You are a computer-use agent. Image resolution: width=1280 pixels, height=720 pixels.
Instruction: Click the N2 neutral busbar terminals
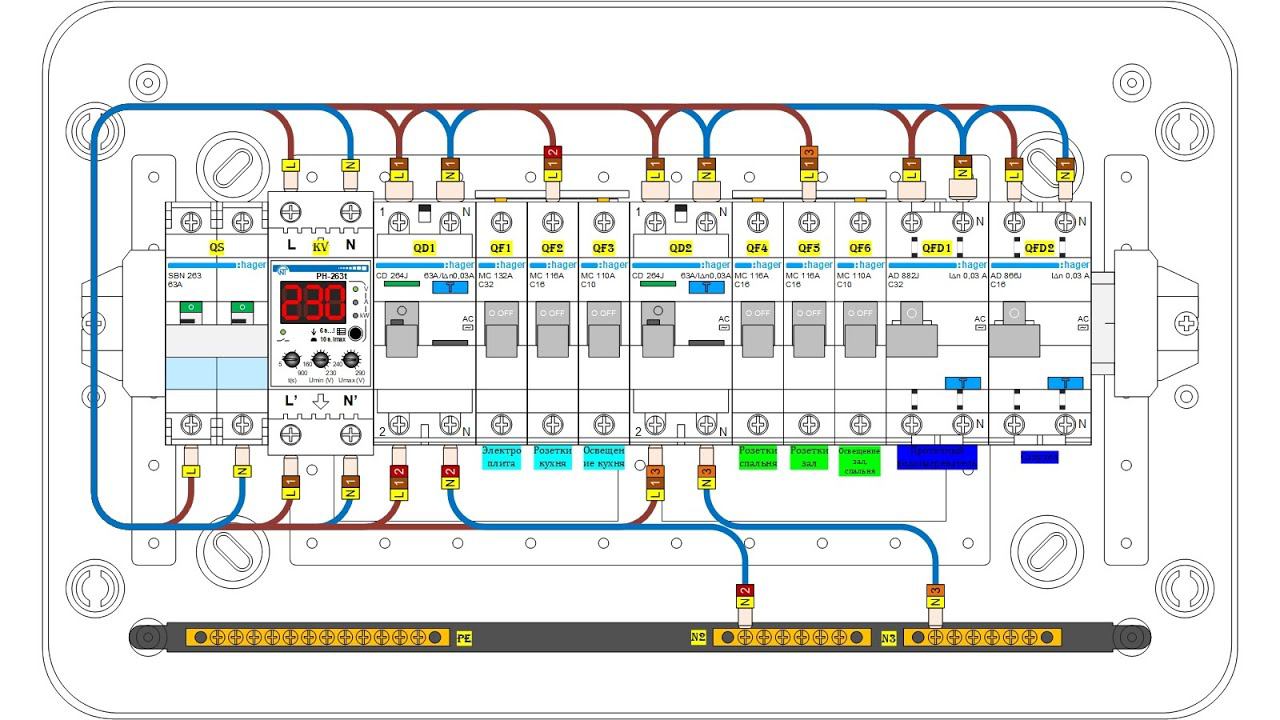pyautogui.click(x=792, y=637)
